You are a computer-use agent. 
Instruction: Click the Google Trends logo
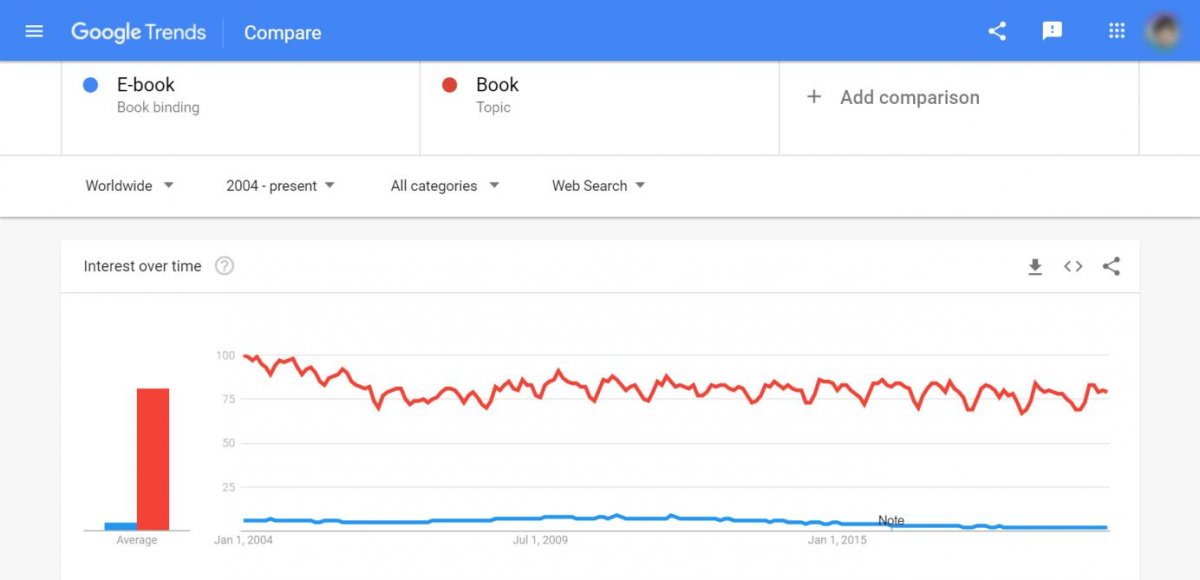coord(138,32)
